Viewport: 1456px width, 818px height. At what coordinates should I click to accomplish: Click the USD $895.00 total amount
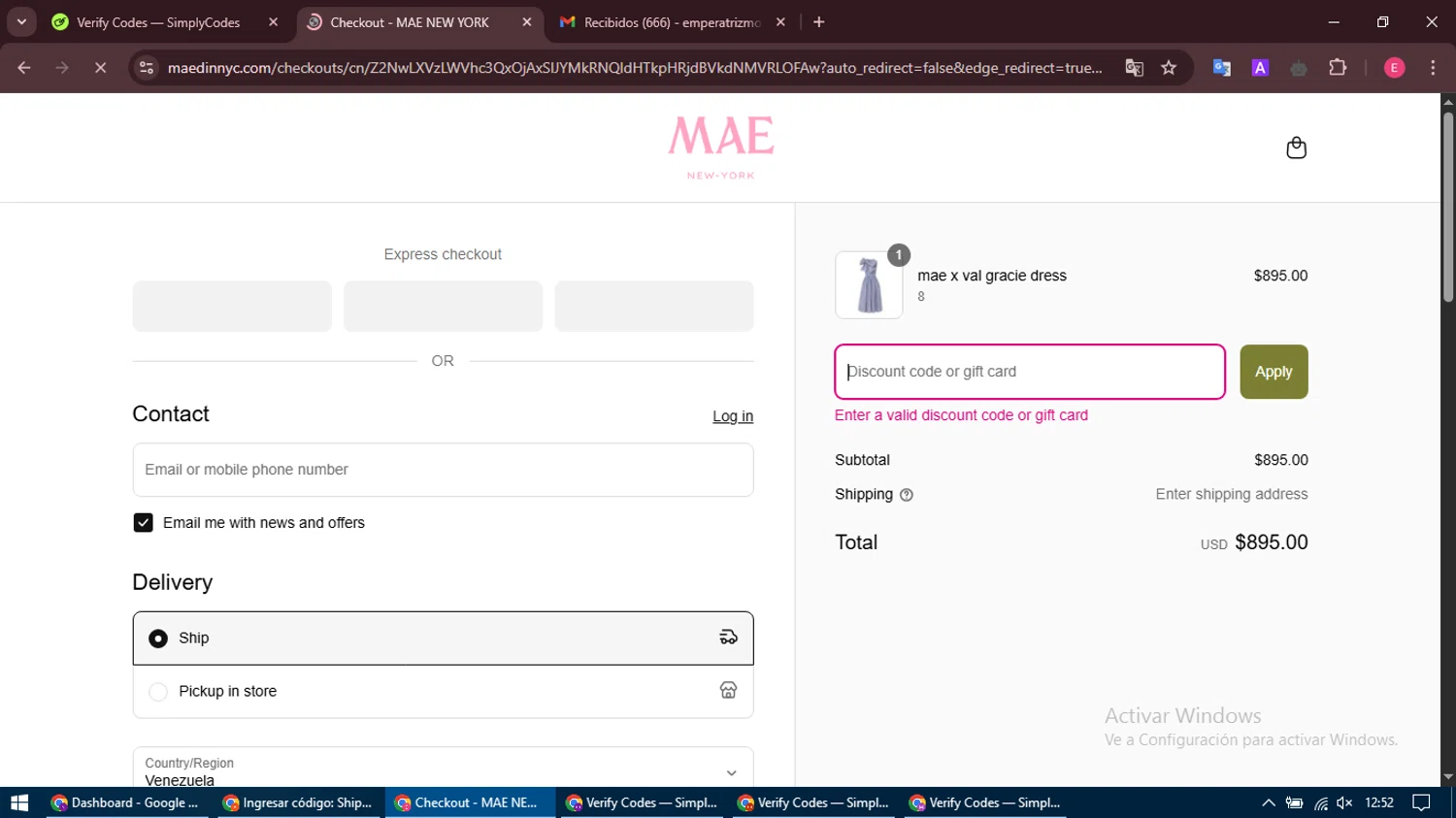(x=1254, y=542)
